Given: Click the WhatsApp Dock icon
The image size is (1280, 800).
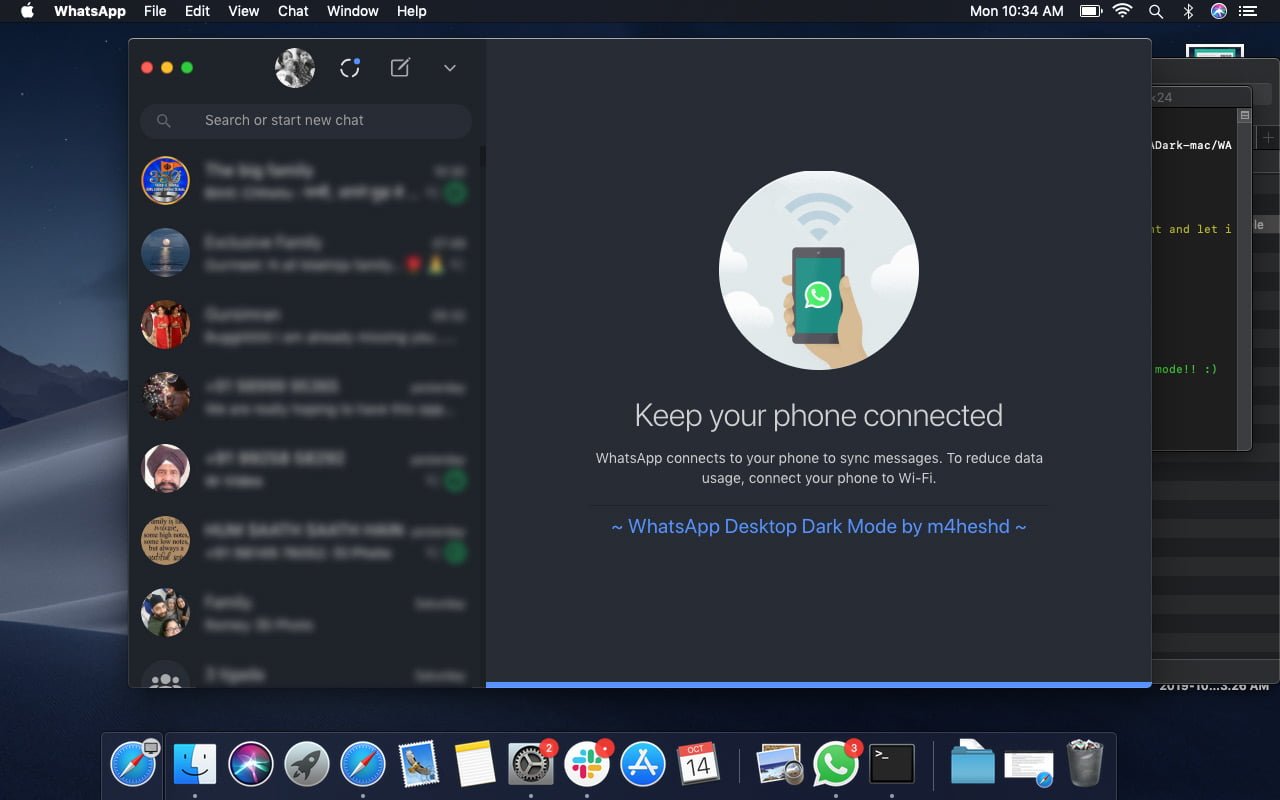Looking at the screenshot, I should tap(835, 766).
